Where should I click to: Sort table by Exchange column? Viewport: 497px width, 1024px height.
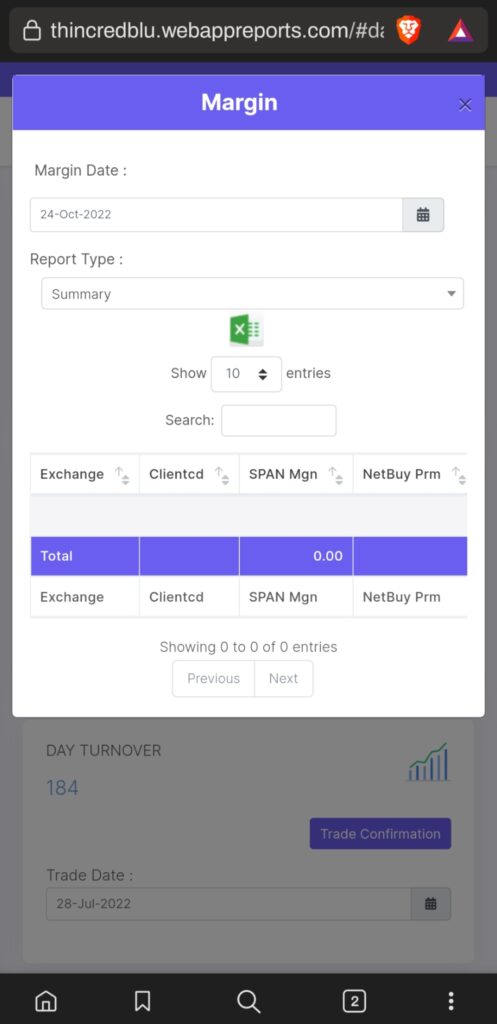click(85, 475)
